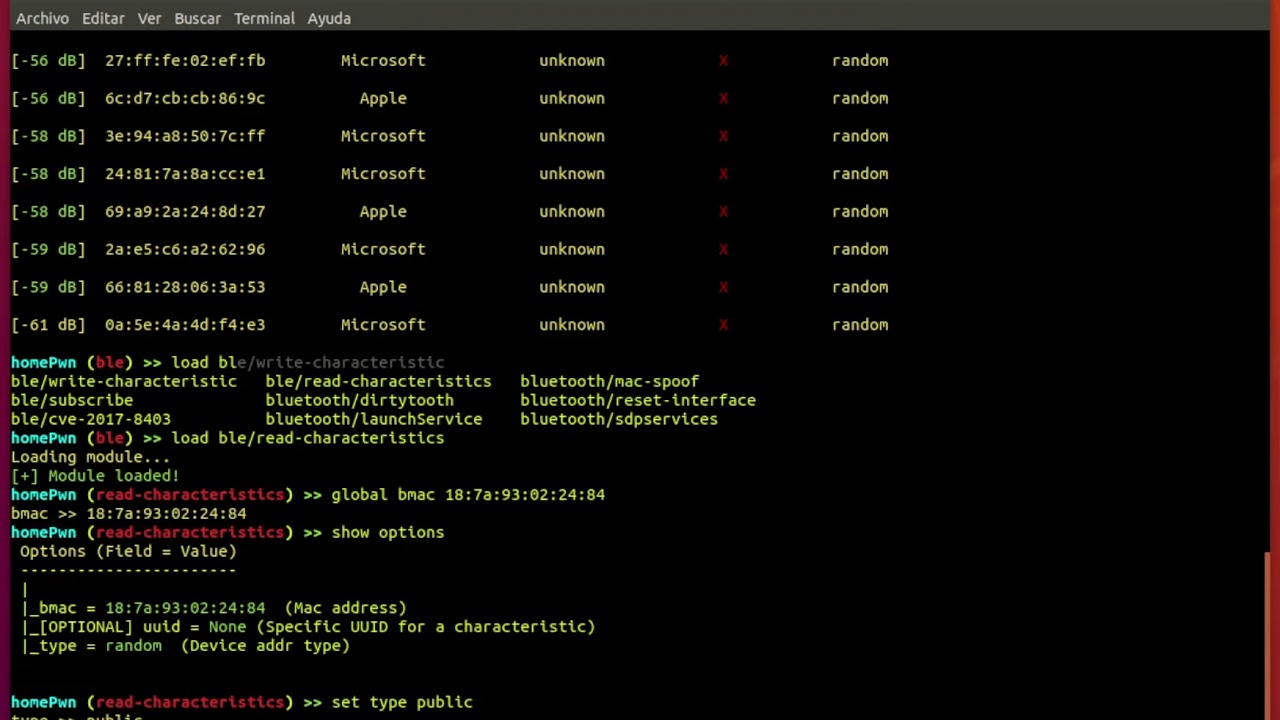The width and height of the screenshot is (1280, 720).
Task: Select MAC address 0a:5e:4a:4d:f4:e3
Action: 185,325
